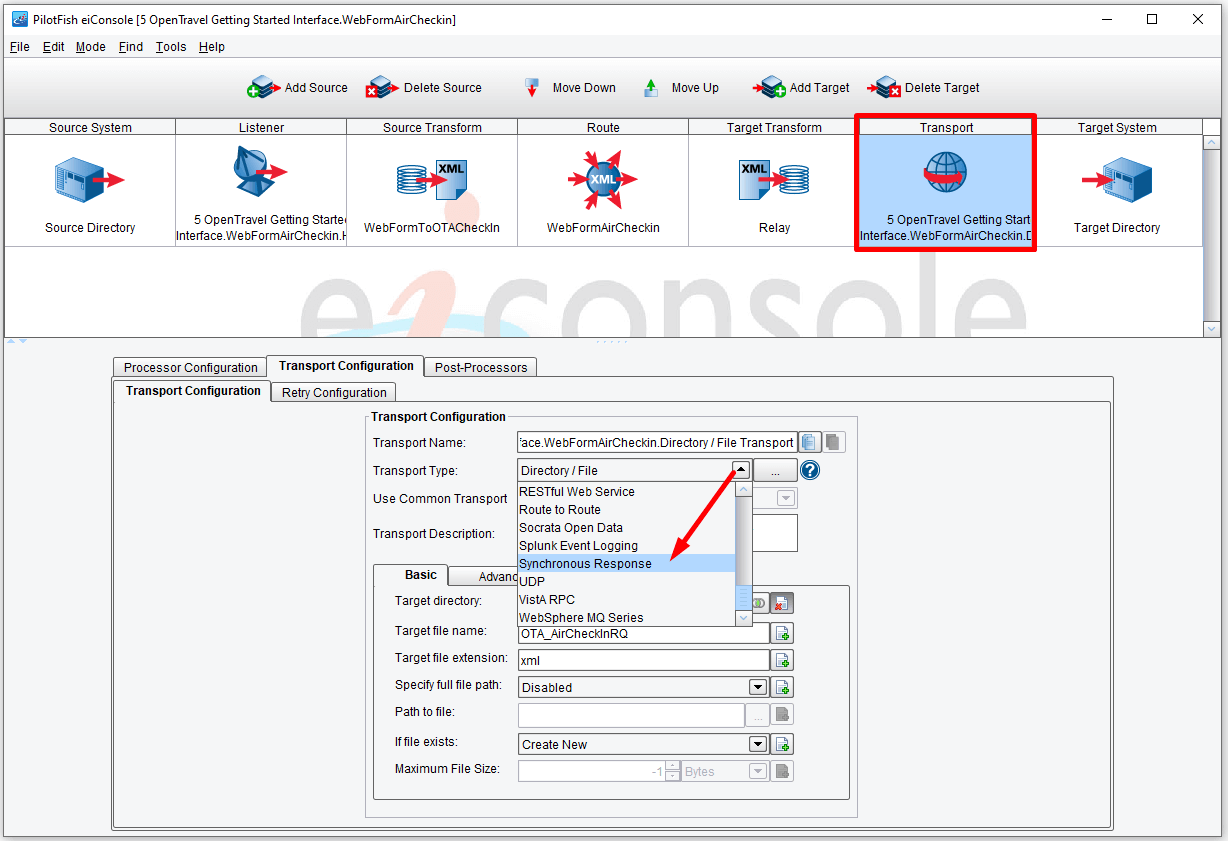The height and width of the screenshot is (841, 1228).
Task: Choose Route to Route transport type
Action: pos(626,510)
